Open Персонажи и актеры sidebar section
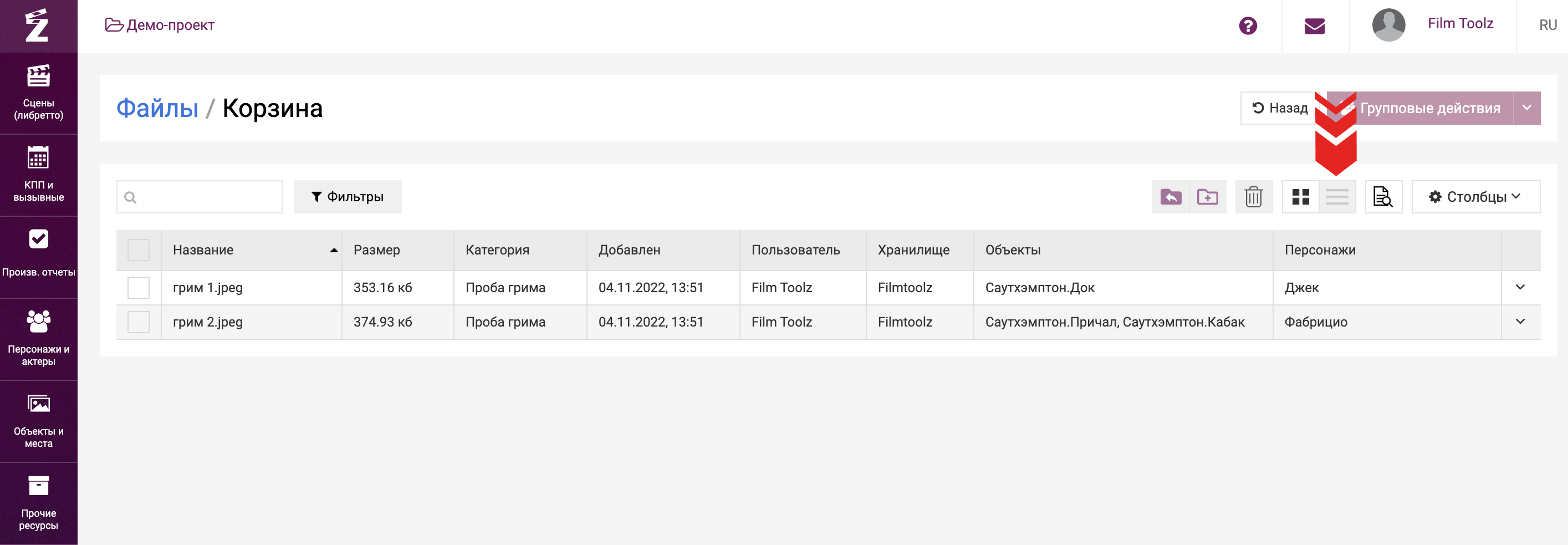 pos(38,339)
